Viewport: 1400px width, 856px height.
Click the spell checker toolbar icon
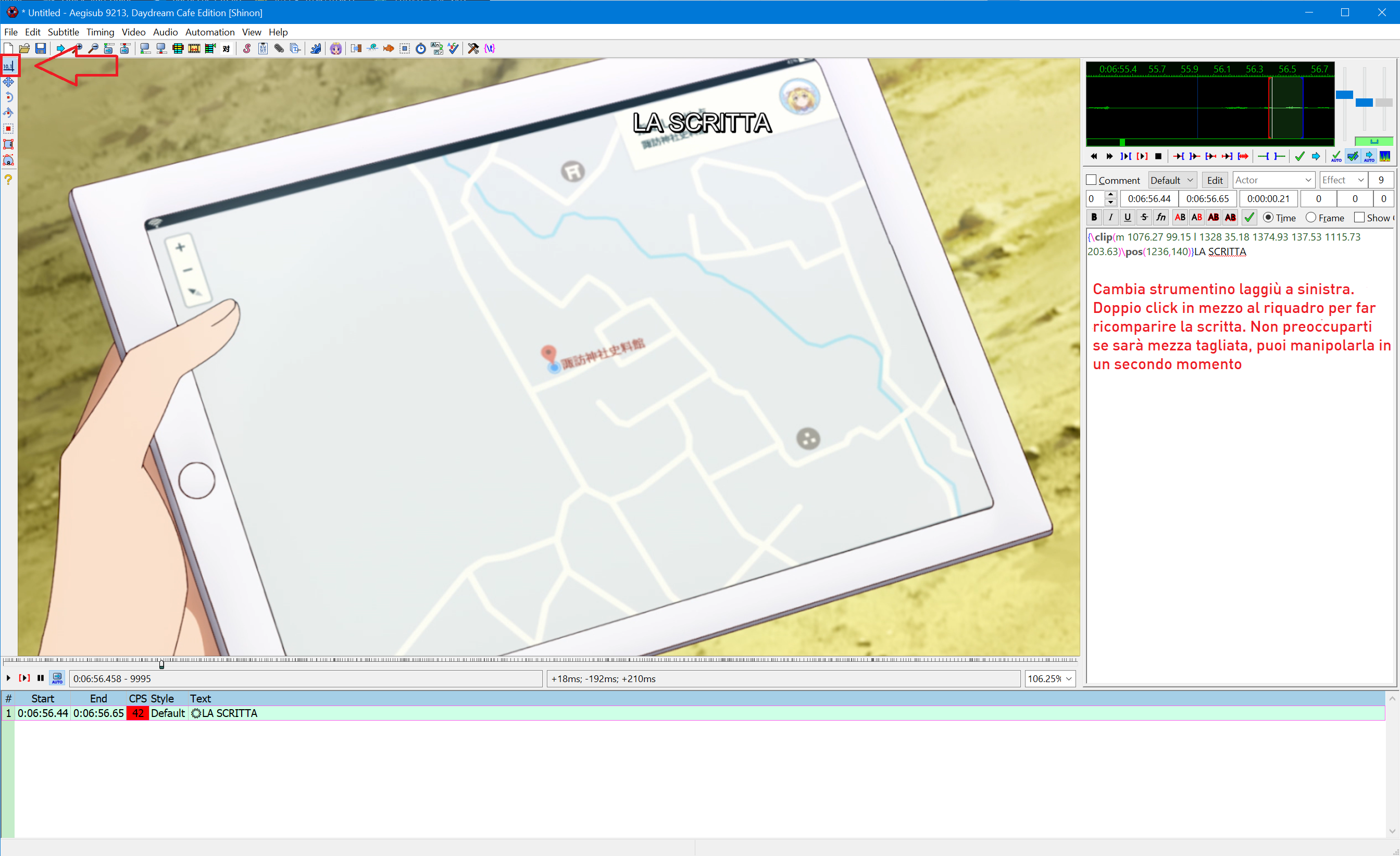[453, 49]
